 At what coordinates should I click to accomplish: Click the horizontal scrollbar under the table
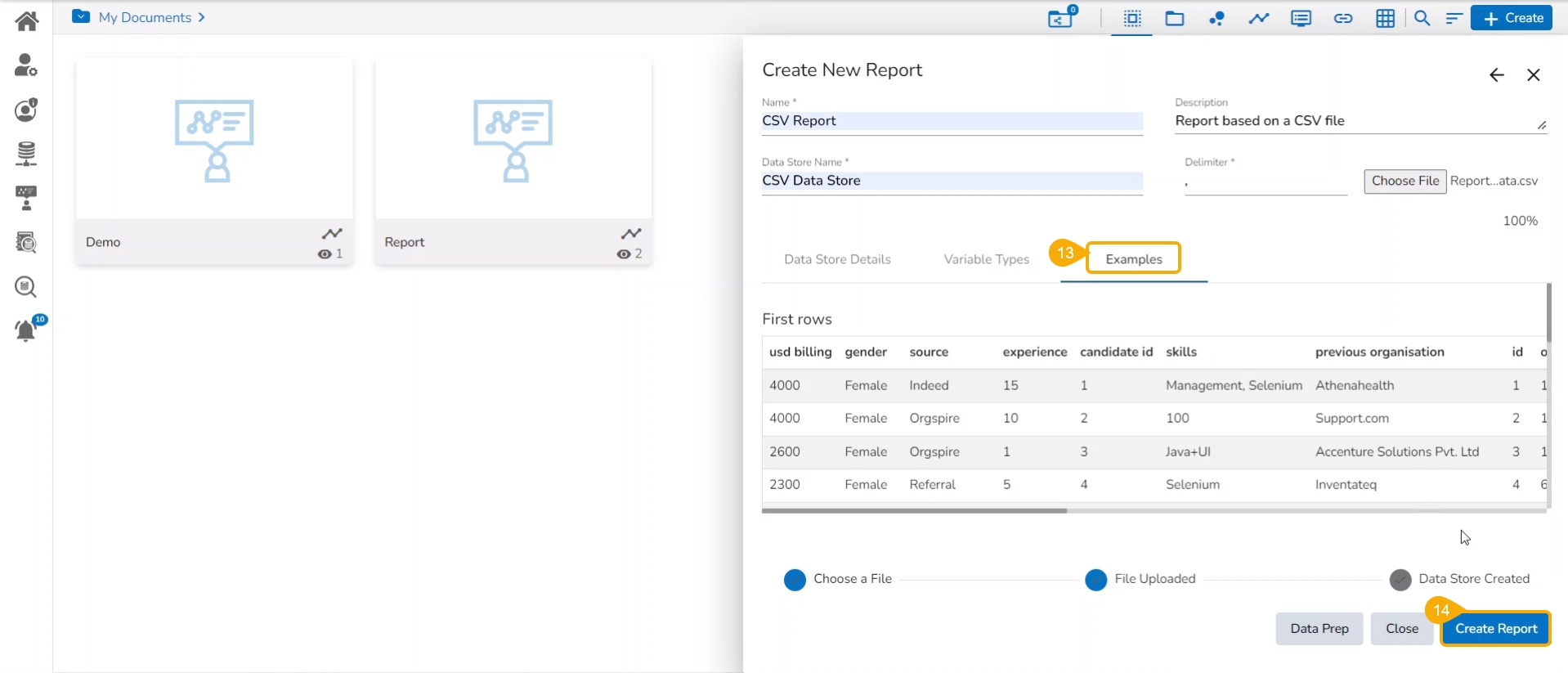[x=914, y=510]
